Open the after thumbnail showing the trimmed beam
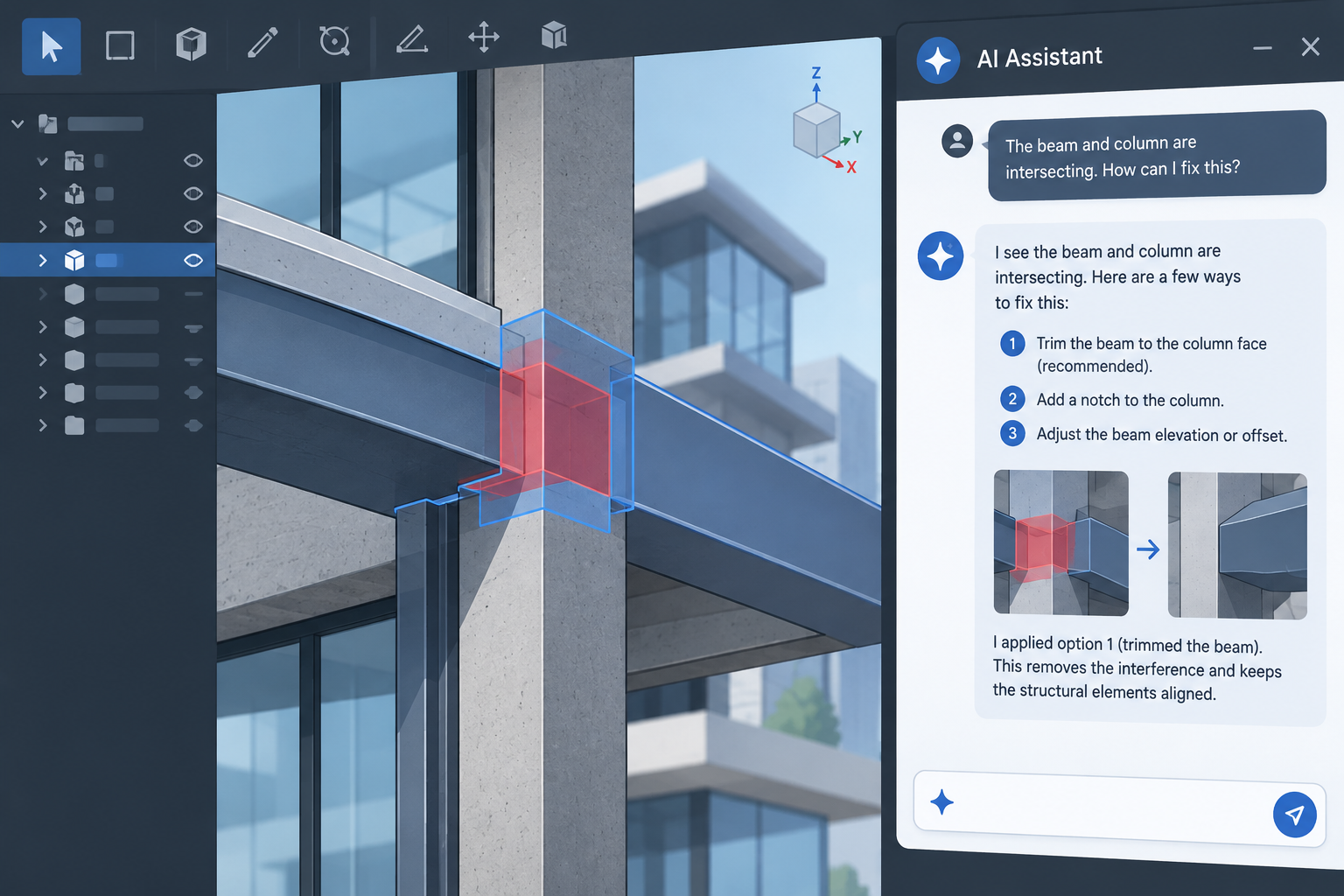 point(1237,546)
